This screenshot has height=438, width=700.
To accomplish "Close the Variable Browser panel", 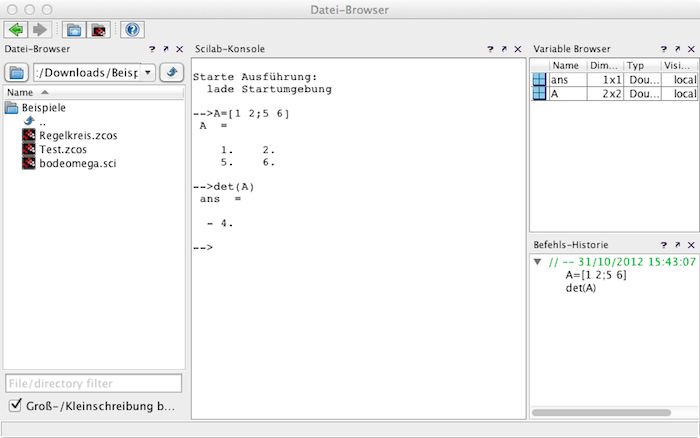I will tap(691, 49).
